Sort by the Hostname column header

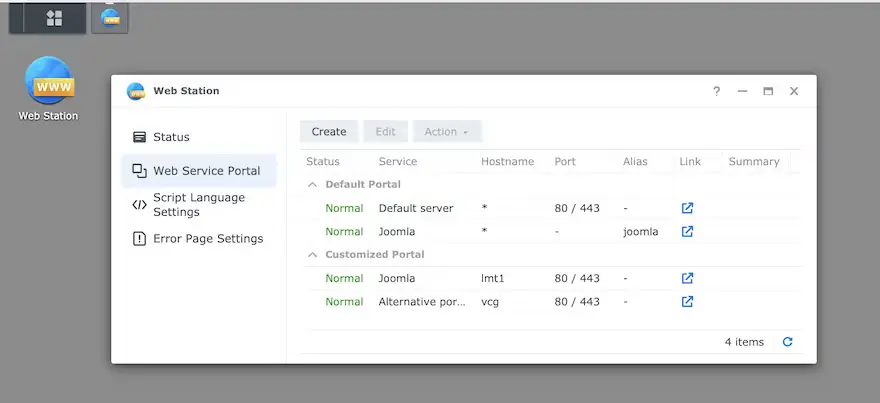507,161
